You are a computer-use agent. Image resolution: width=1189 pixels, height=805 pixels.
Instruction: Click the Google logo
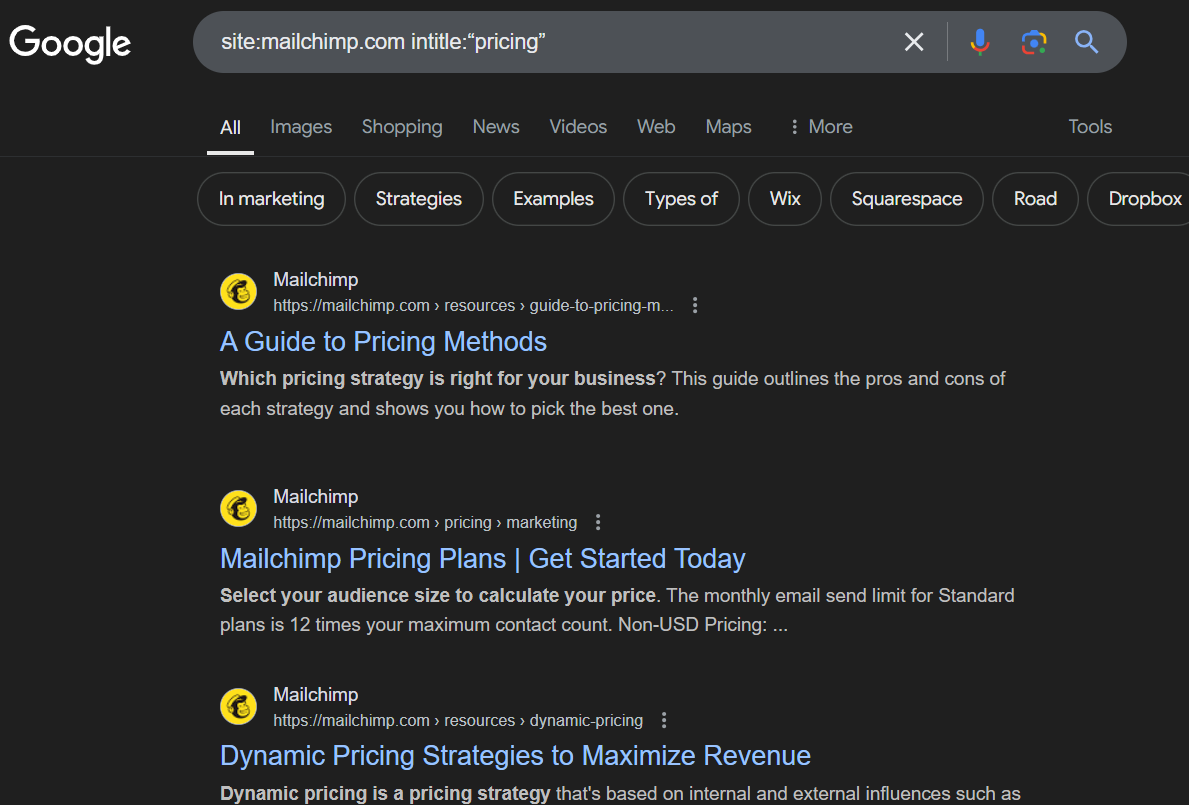(x=70, y=43)
